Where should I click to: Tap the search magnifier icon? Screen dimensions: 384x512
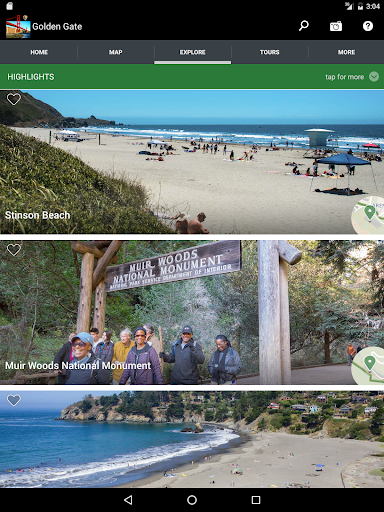(303, 26)
